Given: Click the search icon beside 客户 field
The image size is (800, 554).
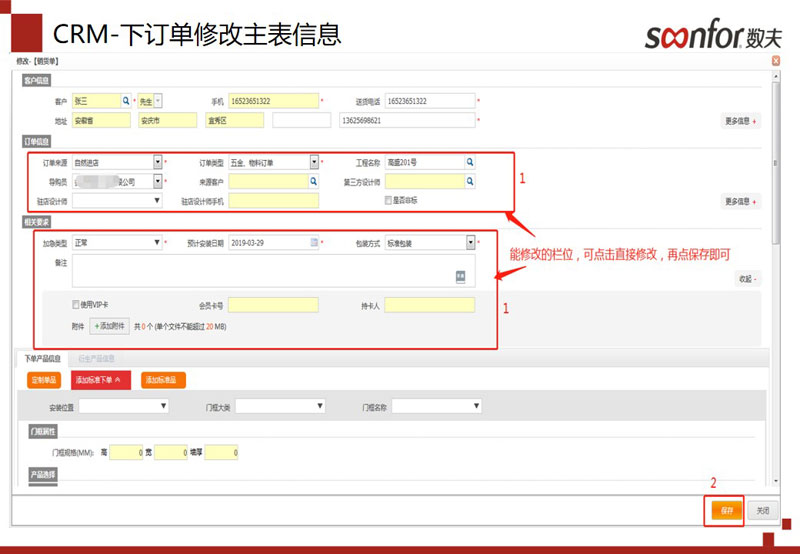Looking at the screenshot, I should tap(126, 101).
